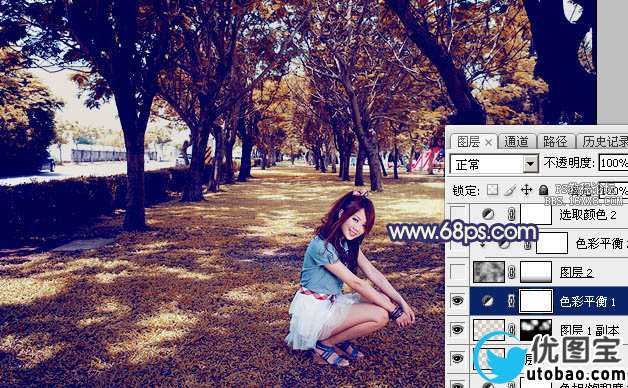Click adjustment icon of 色彩平衡 1 layer
The image size is (628, 388).
coord(488,301)
